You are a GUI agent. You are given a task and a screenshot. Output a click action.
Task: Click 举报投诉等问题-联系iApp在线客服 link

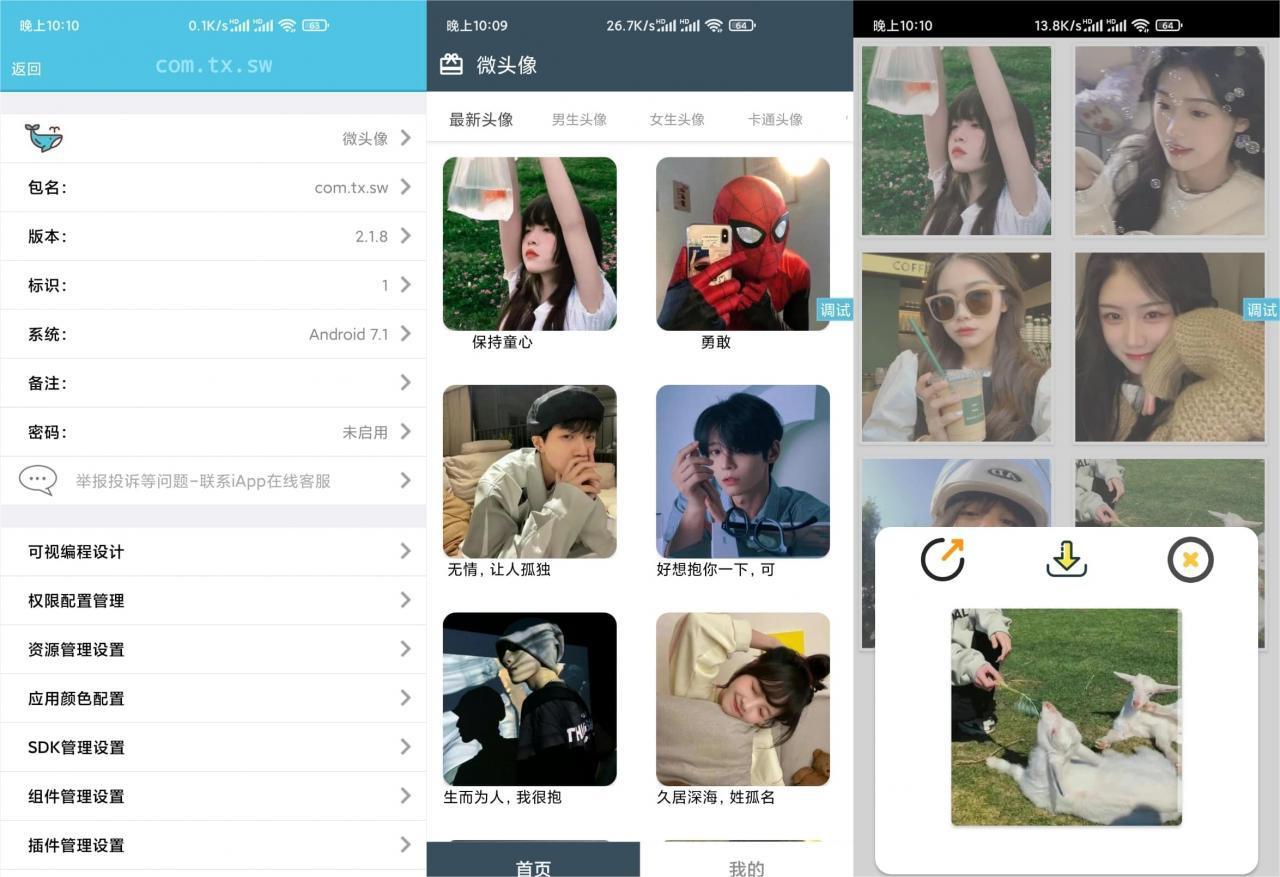[203, 481]
